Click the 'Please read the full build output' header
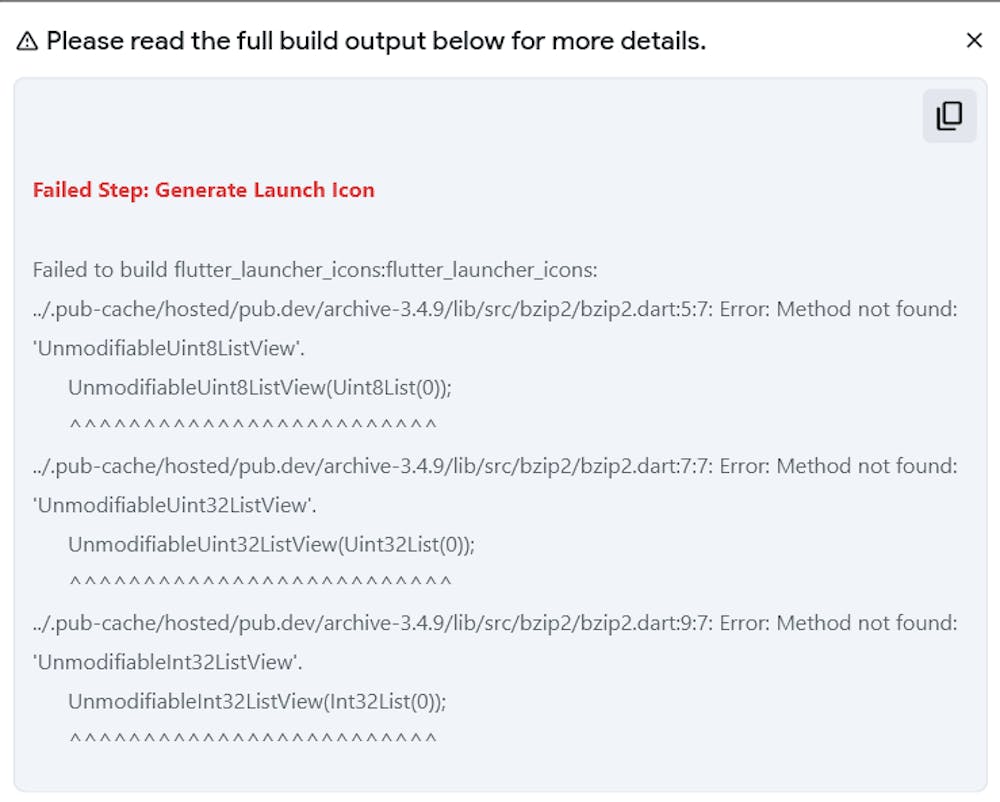This screenshot has height=802, width=1000. (376, 41)
